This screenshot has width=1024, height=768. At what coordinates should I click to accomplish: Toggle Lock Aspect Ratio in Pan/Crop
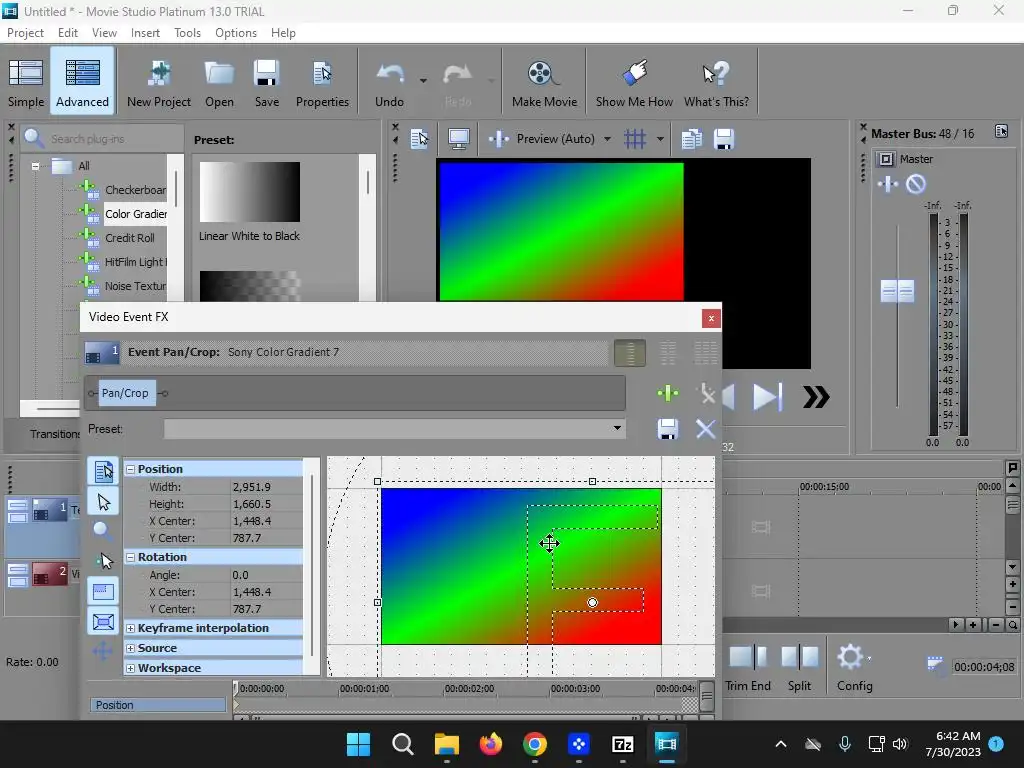coord(103,592)
